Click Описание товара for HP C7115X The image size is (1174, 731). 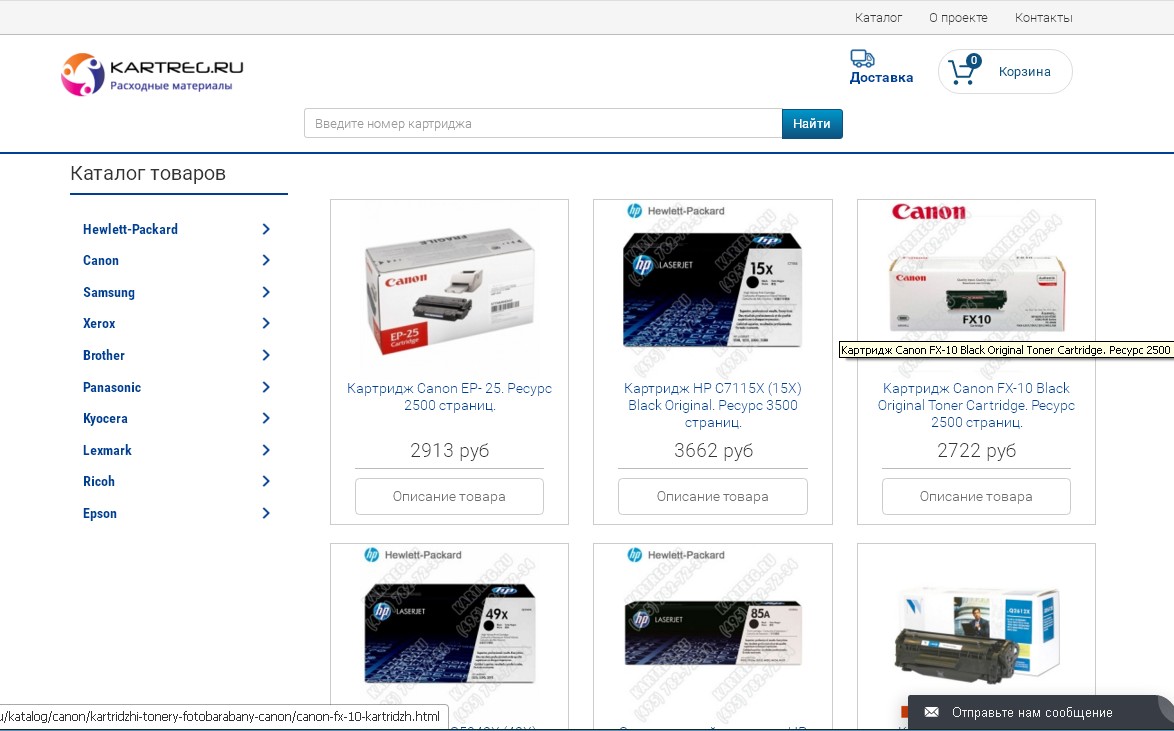(x=713, y=496)
